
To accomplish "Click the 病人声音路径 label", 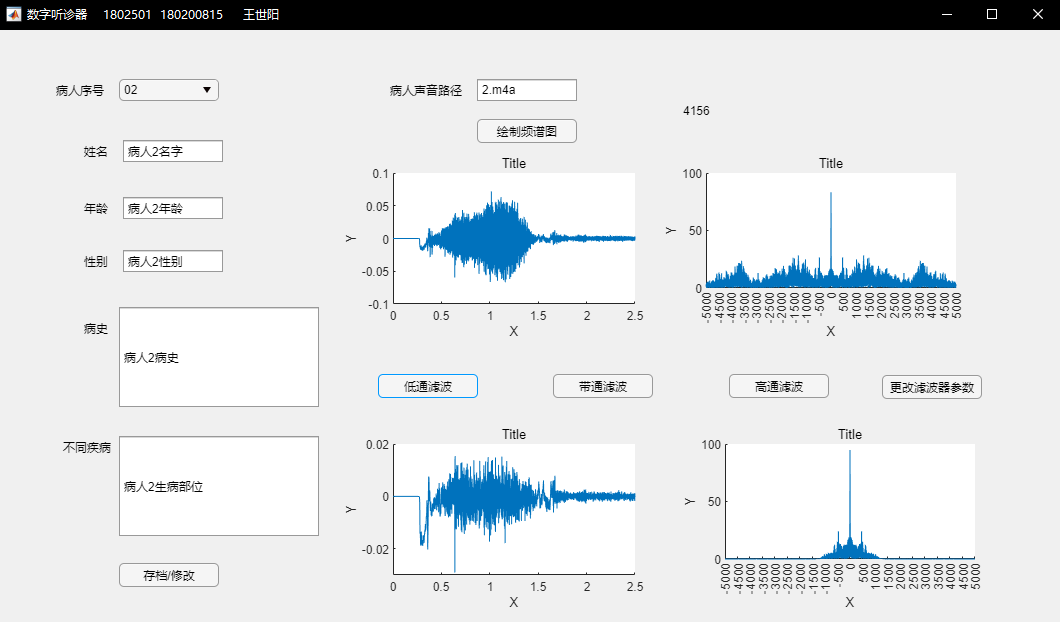I will point(426,91).
